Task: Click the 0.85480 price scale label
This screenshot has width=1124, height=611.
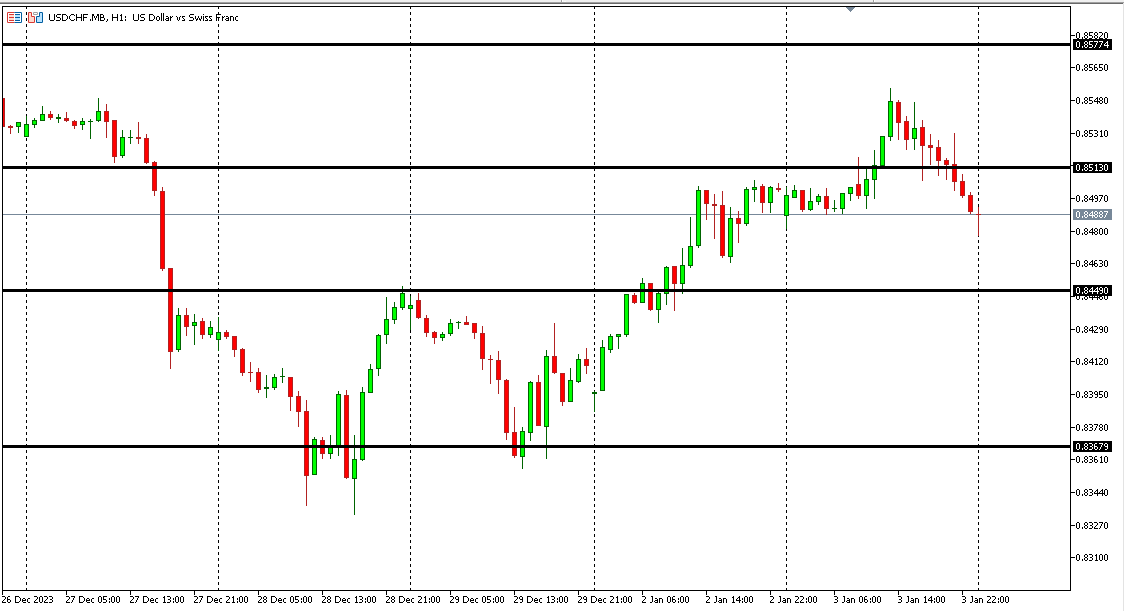Action: tap(1092, 100)
